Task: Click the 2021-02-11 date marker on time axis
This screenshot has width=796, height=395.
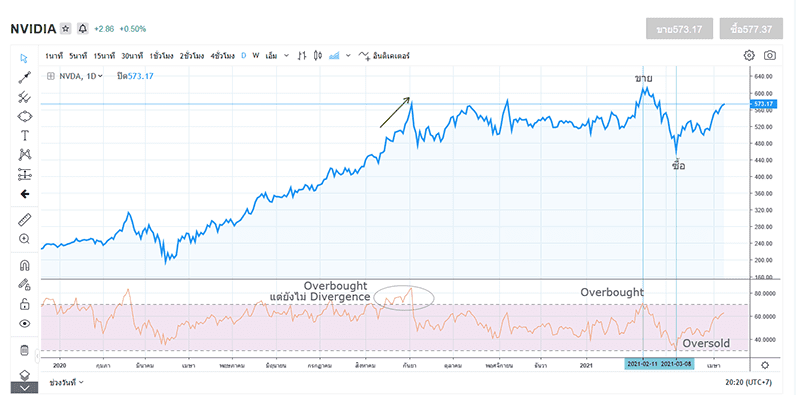Action: tap(642, 365)
